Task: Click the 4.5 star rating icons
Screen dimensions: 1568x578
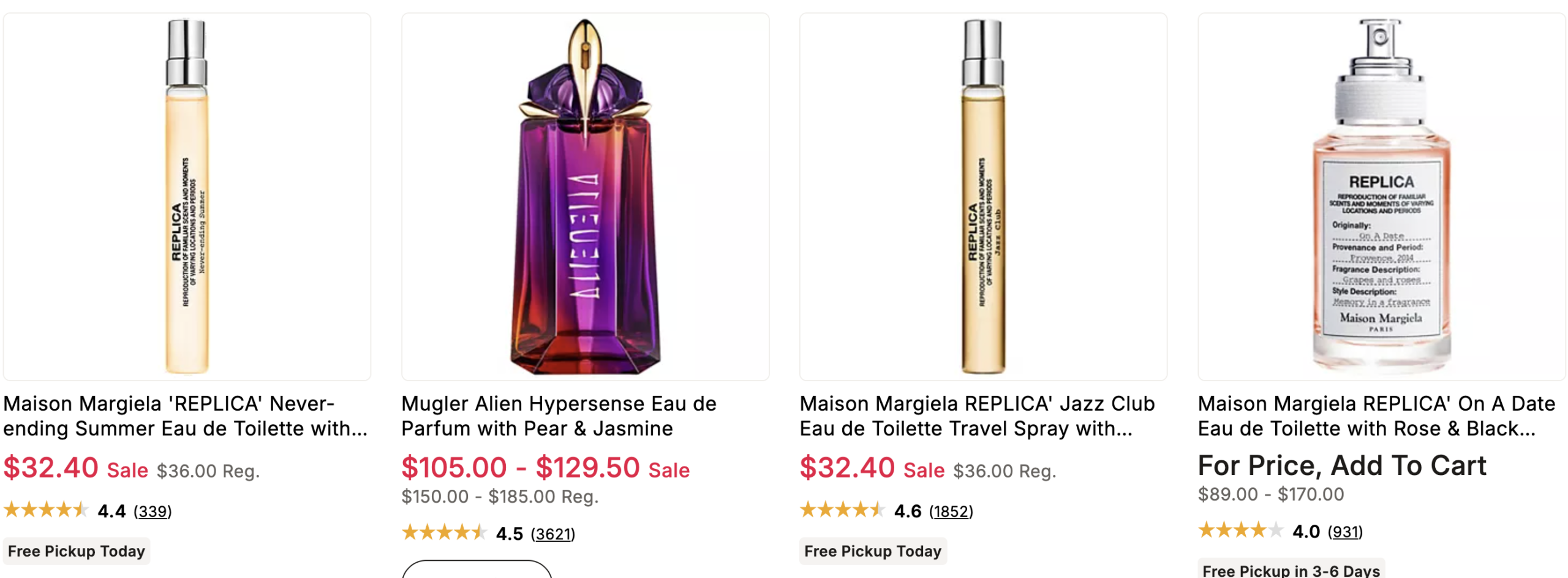Action: click(444, 533)
